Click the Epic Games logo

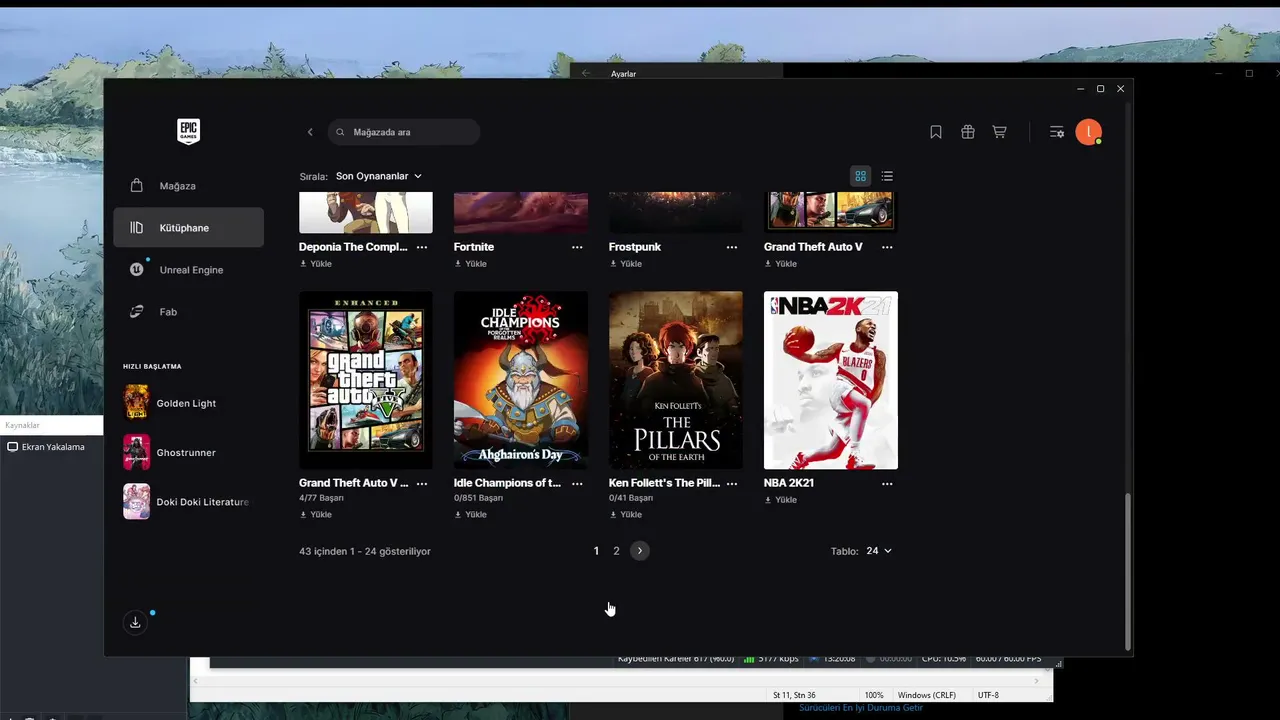[188, 131]
